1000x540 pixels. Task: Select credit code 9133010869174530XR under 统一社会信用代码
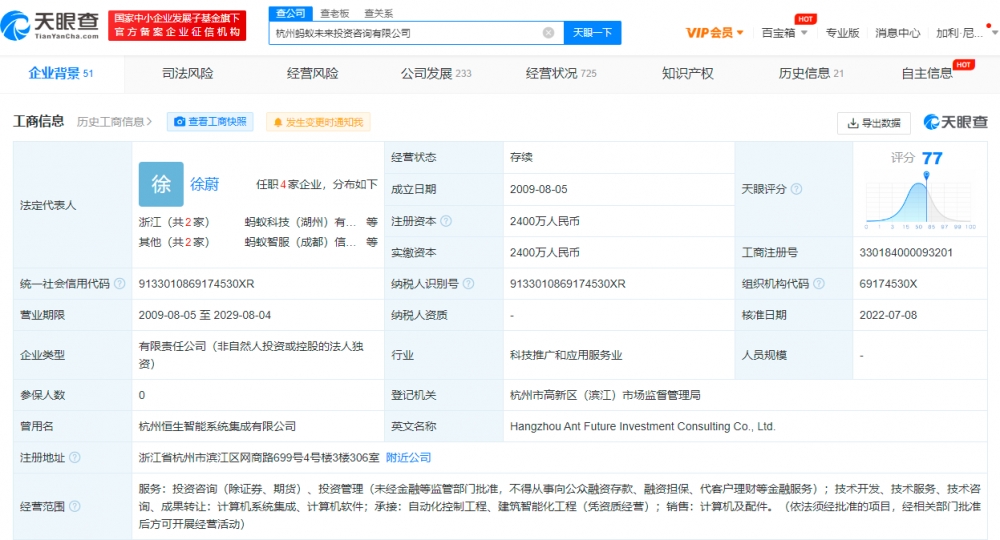(196, 284)
